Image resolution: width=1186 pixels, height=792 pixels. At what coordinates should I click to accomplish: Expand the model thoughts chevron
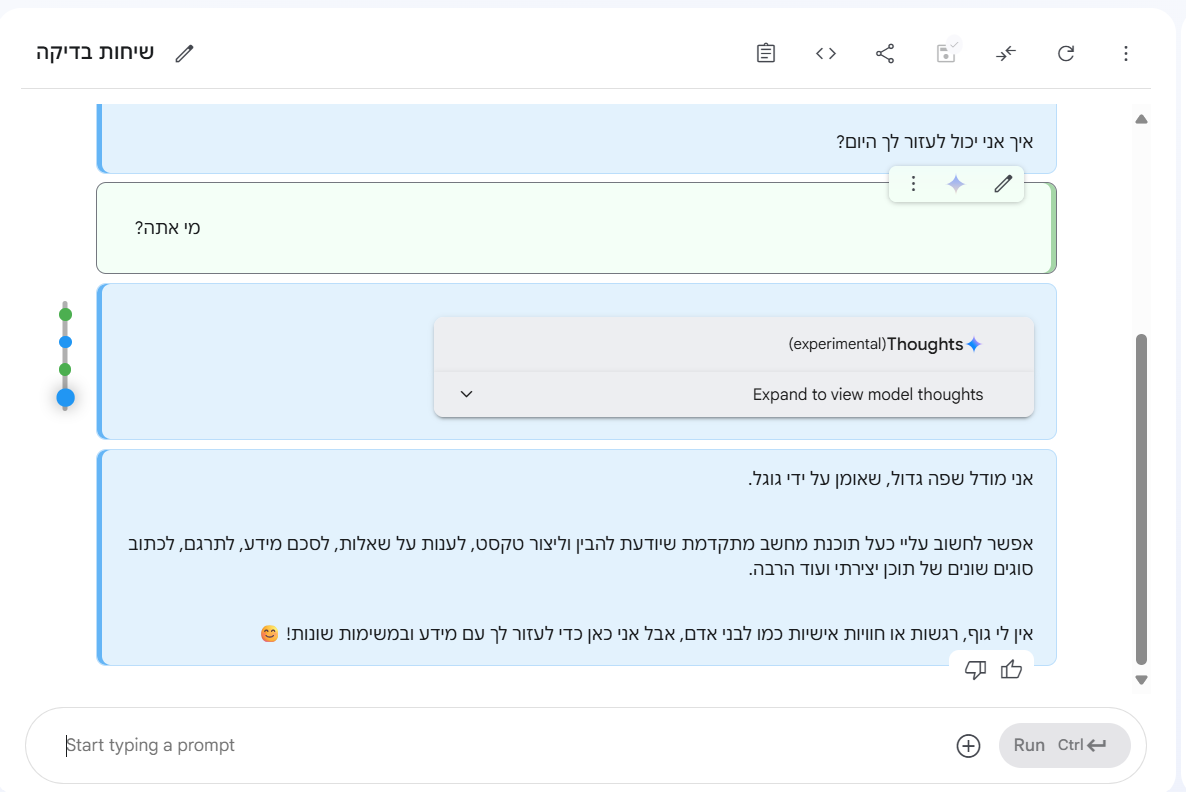pos(467,394)
